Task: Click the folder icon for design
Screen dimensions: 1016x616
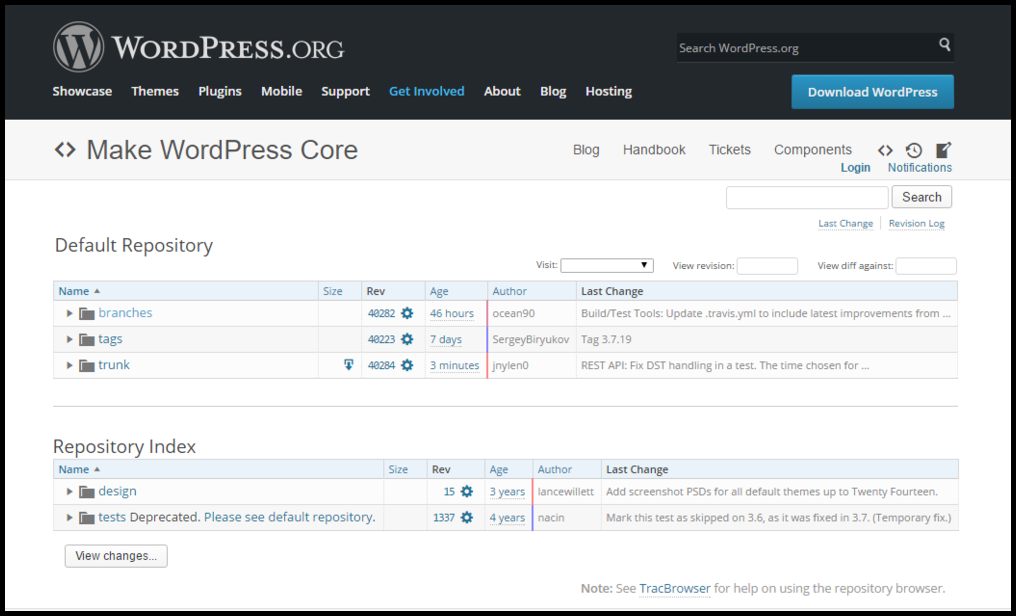Action: (x=87, y=492)
